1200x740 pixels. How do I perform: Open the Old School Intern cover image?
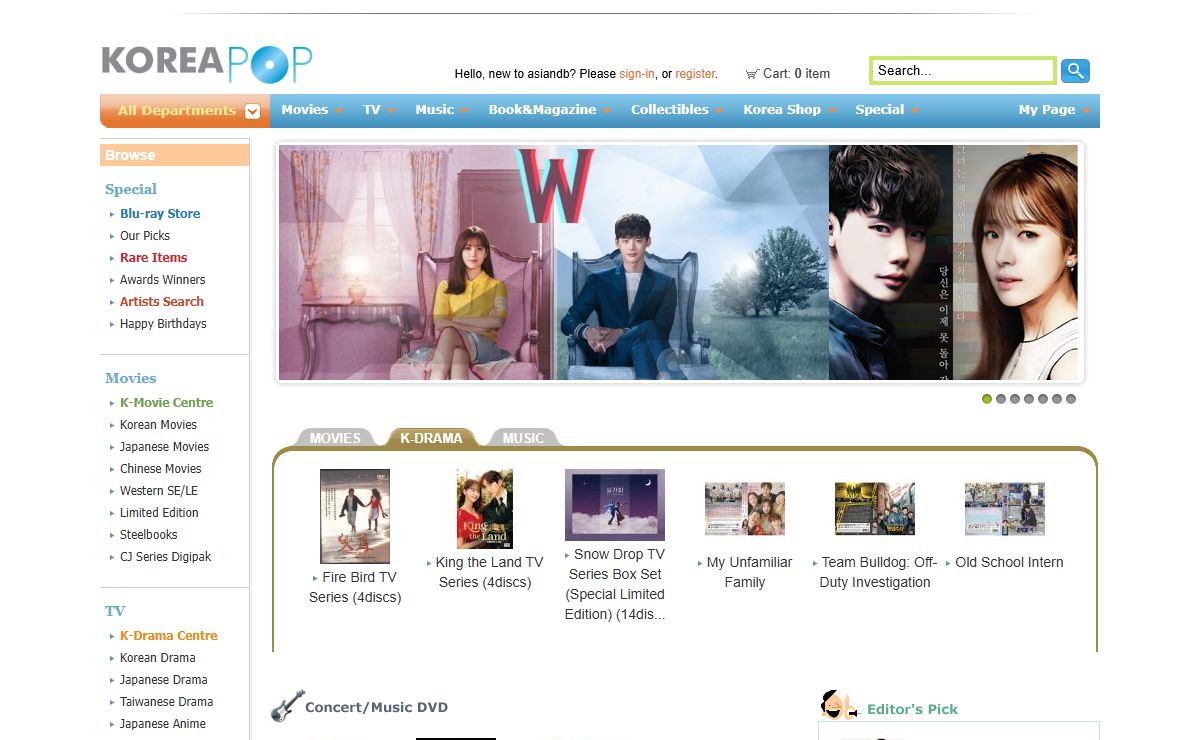[1005, 509]
